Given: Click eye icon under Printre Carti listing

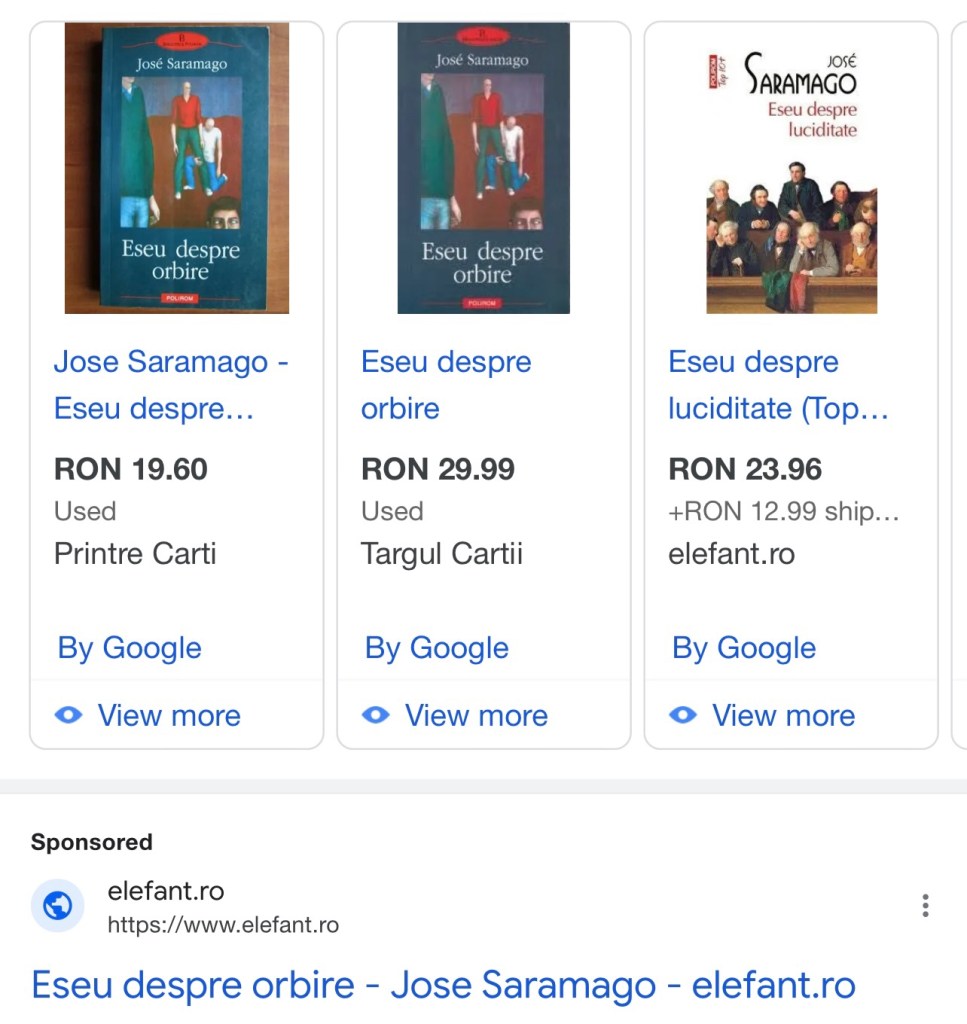Looking at the screenshot, I should [68, 715].
